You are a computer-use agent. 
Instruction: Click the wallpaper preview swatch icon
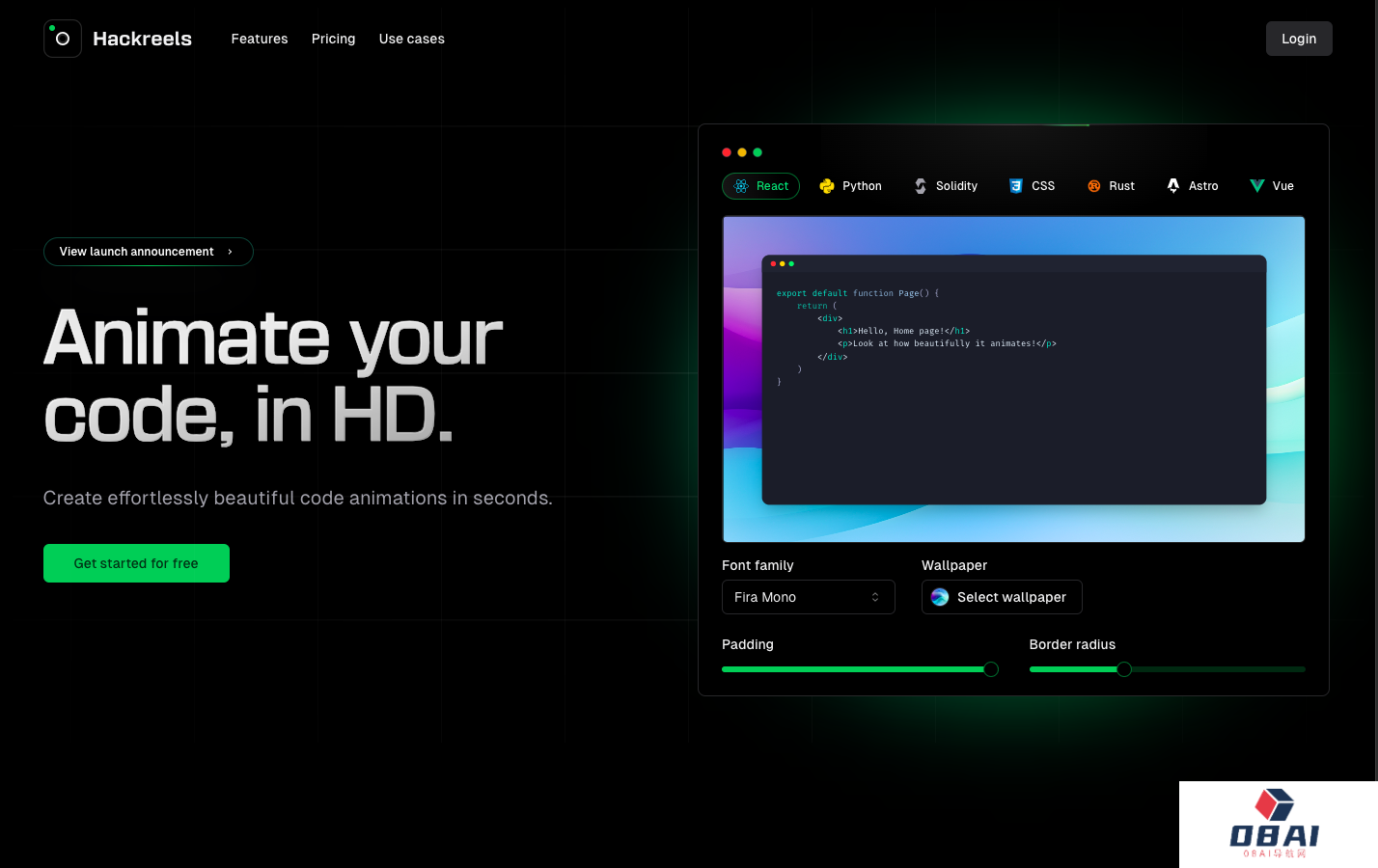(940, 597)
